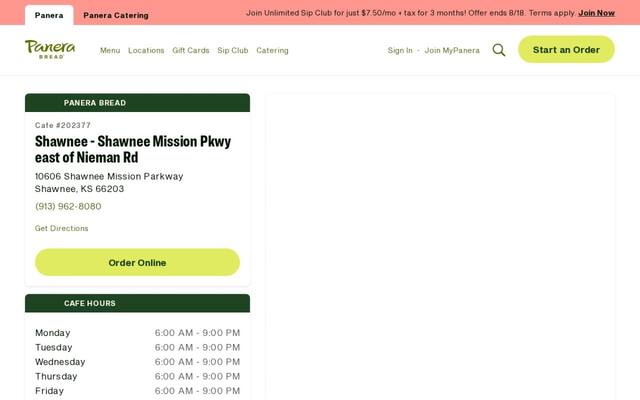
Task: Open the Locations navigation item
Action: pyautogui.click(x=146, y=50)
